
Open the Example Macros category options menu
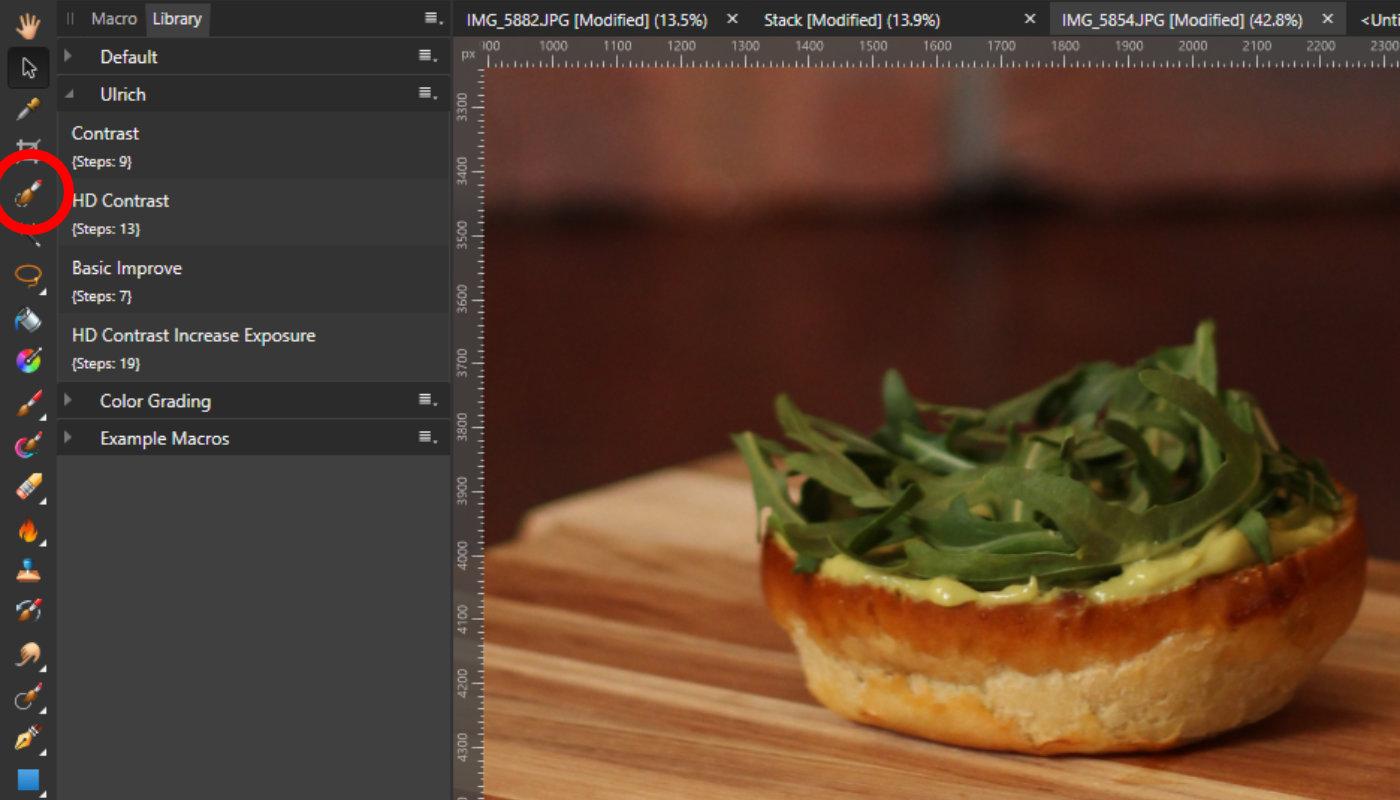pyautogui.click(x=427, y=437)
